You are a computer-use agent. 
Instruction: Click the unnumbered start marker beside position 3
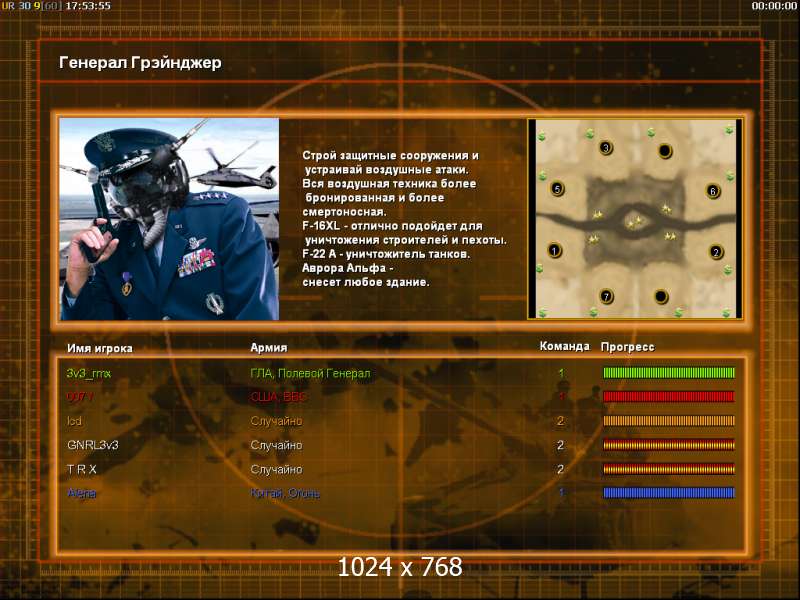pos(665,151)
